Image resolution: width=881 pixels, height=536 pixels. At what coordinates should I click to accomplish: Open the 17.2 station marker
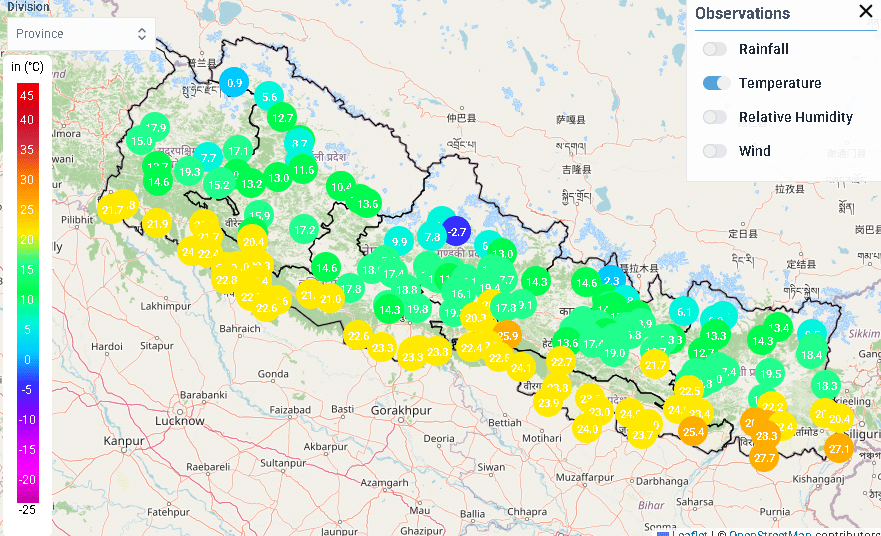tap(304, 230)
